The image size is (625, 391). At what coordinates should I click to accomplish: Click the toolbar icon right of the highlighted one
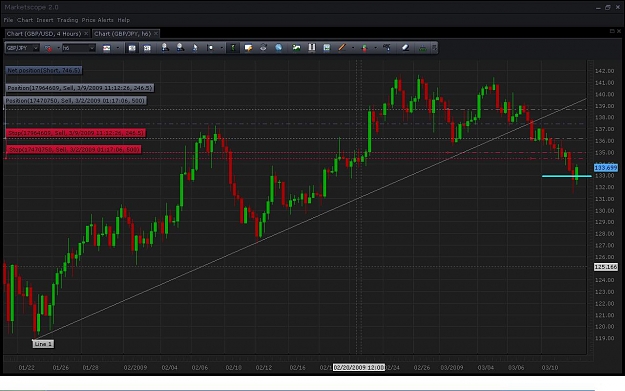[x=147, y=48]
